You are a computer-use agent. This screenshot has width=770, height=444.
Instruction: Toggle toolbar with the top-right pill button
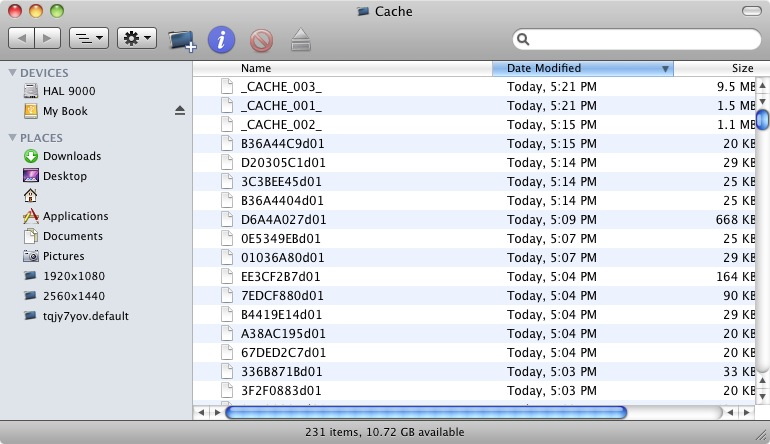751,11
